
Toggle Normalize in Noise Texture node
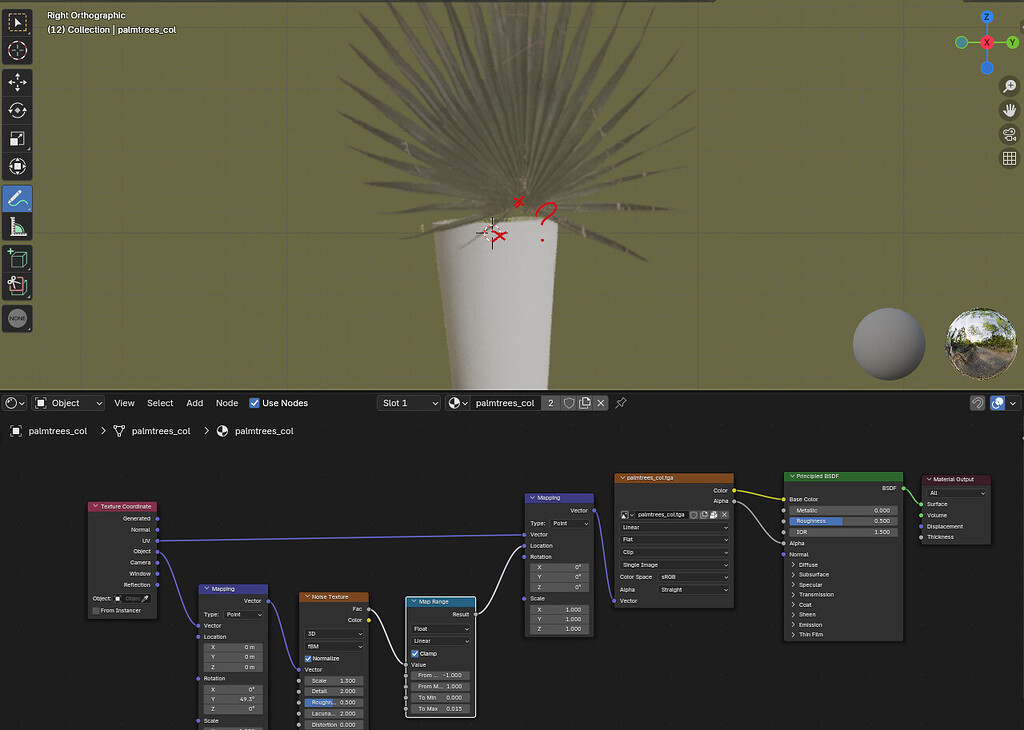click(308, 658)
